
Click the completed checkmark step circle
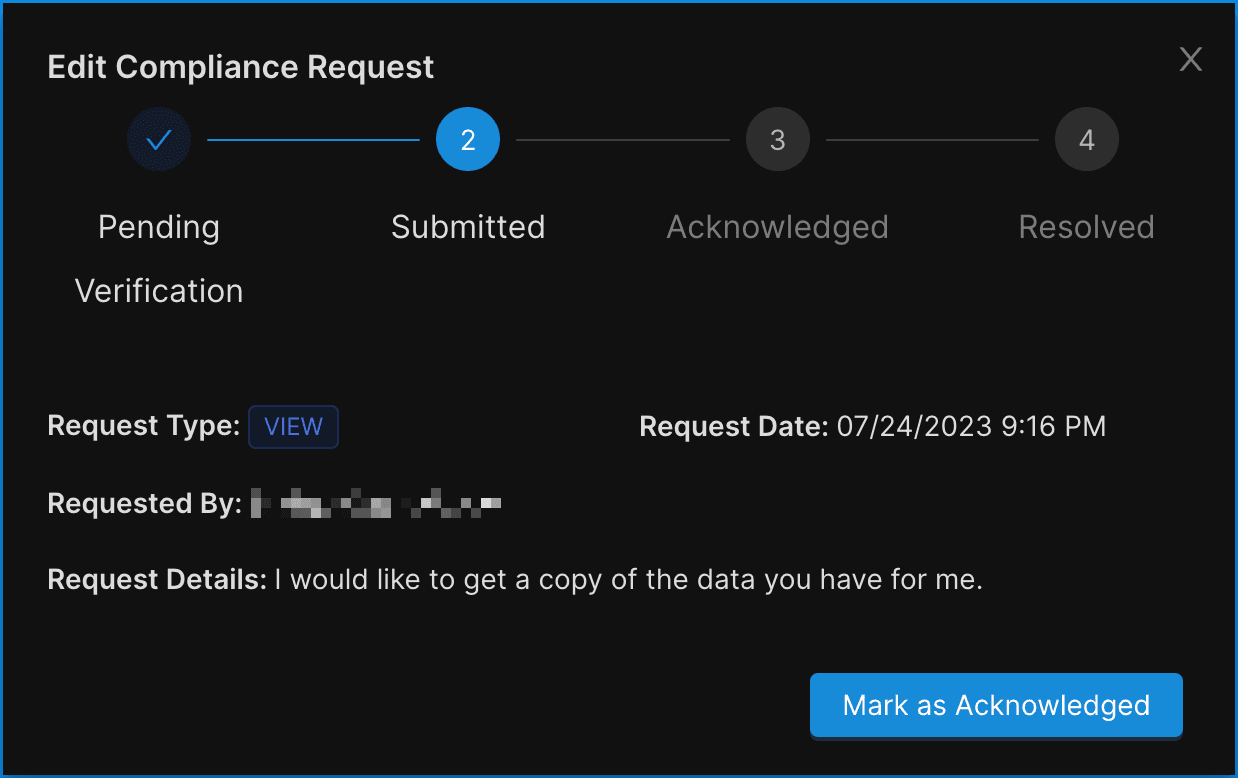point(159,140)
